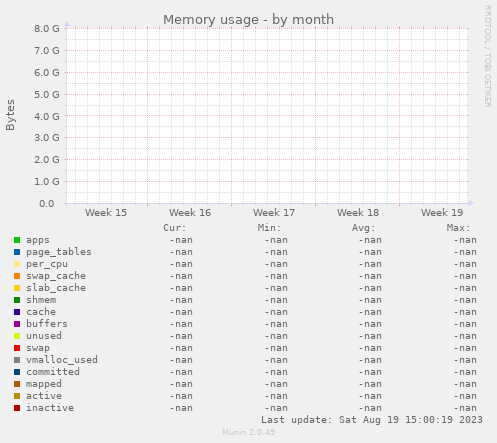Click the 'Week 17' x-axis label

coord(274,213)
